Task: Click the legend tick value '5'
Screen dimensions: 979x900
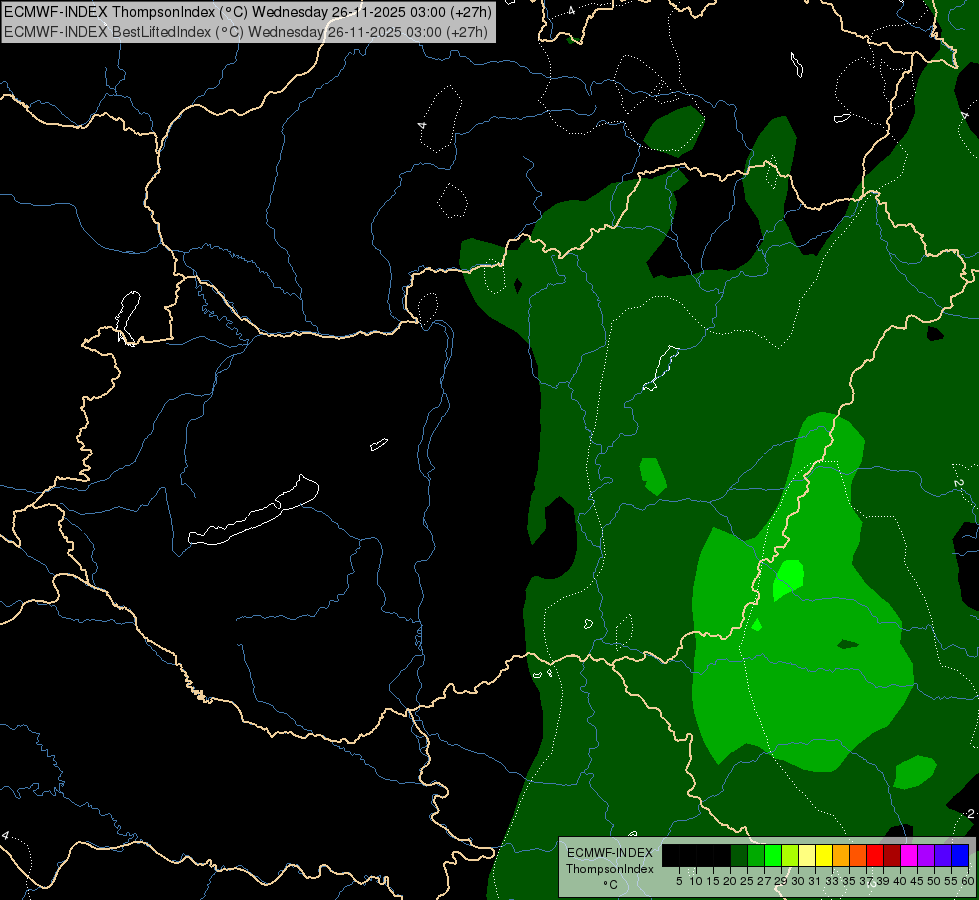Action: coord(679,881)
